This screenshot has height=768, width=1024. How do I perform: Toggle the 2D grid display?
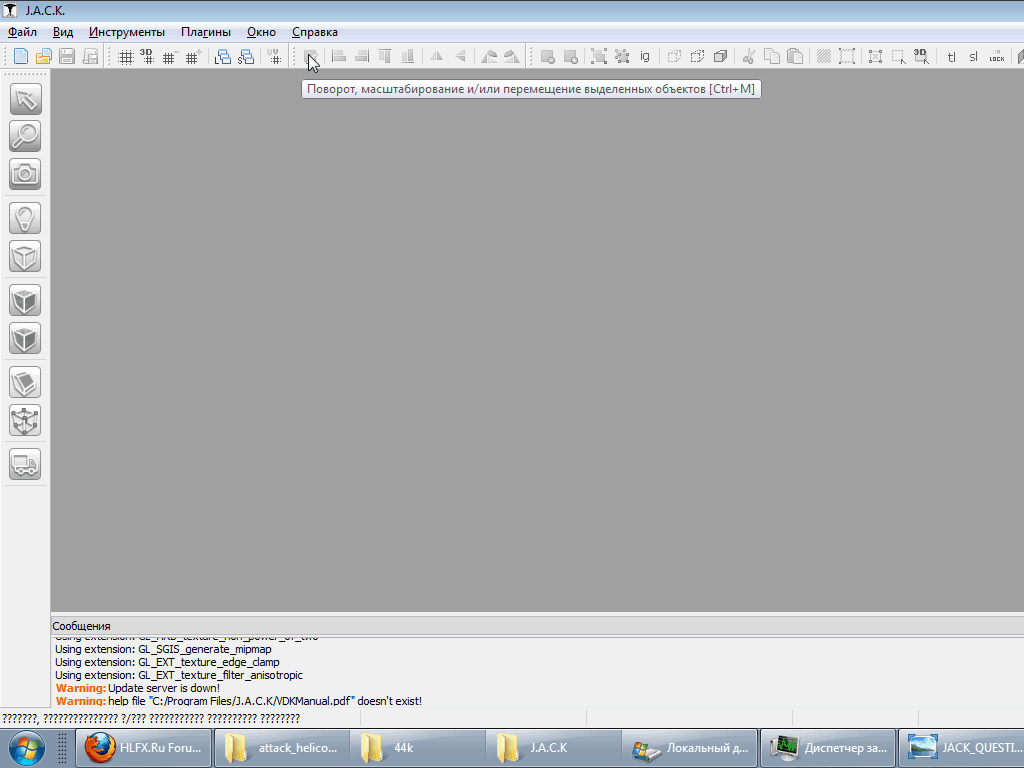pyautogui.click(x=126, y=57)
